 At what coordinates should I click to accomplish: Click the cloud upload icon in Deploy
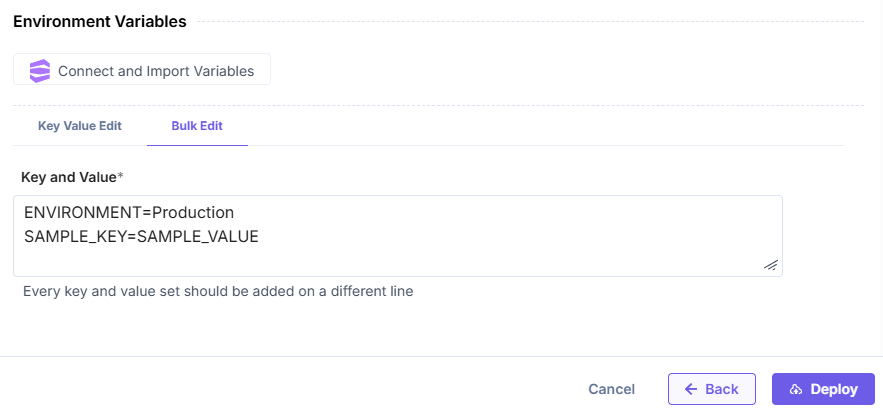(796, 389)
